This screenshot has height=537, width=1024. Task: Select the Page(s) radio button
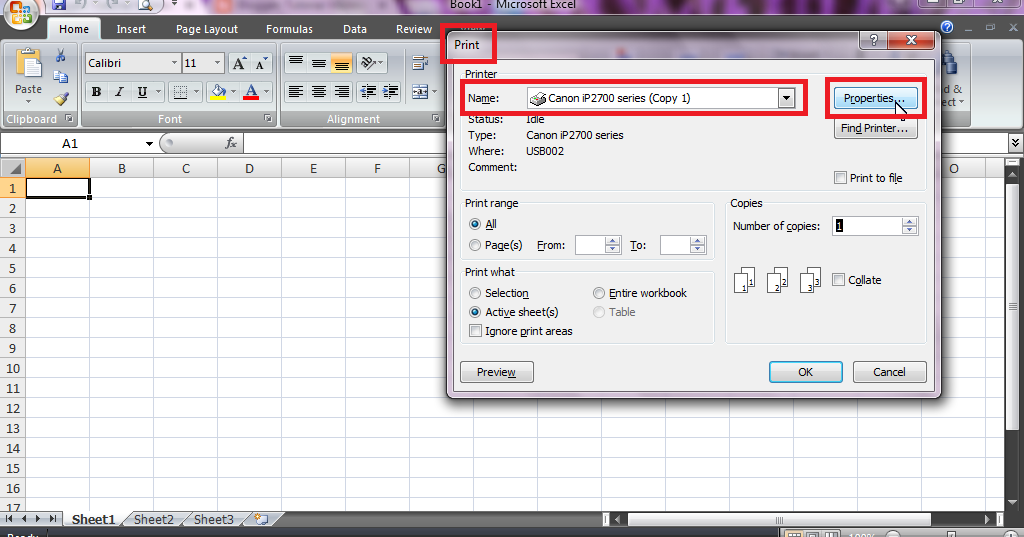click(x=475, y=245)
